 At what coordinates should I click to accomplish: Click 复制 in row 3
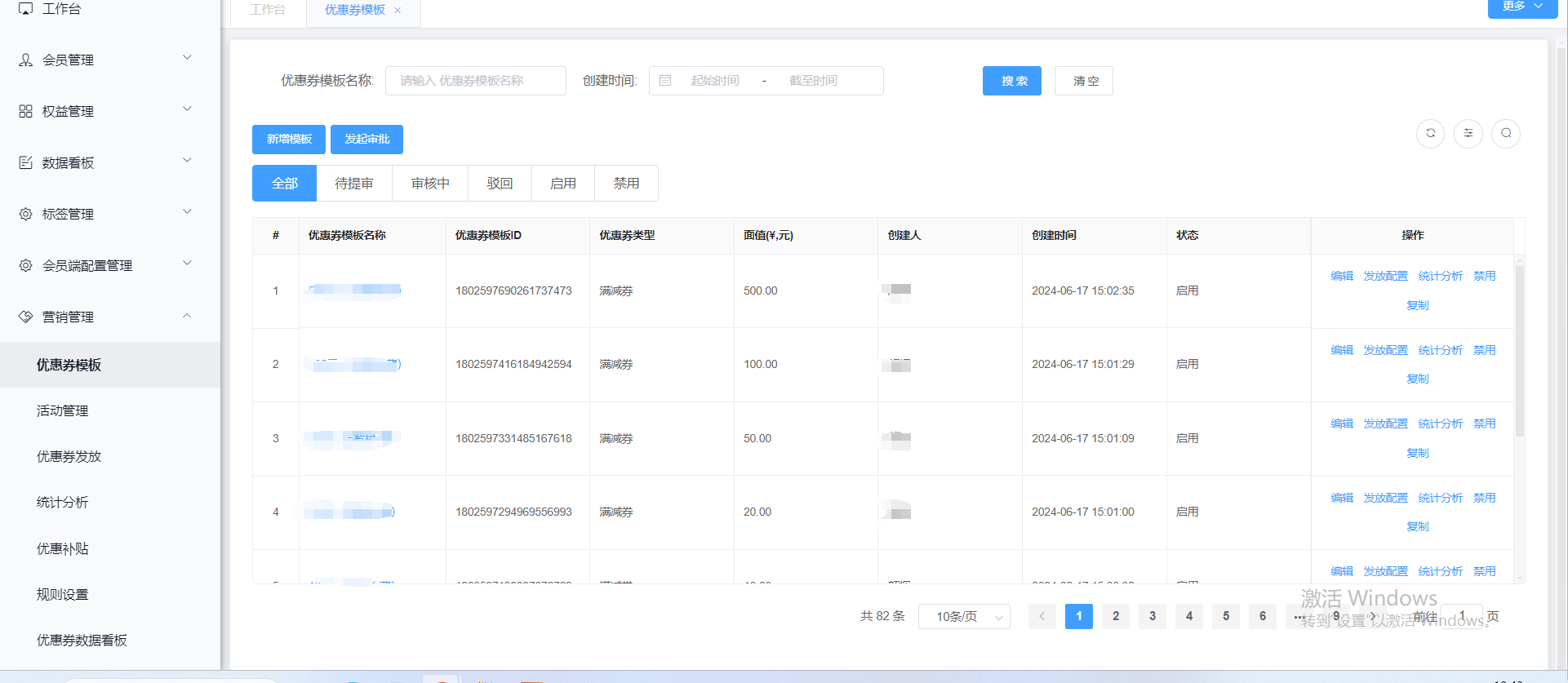click(1418, 453)
